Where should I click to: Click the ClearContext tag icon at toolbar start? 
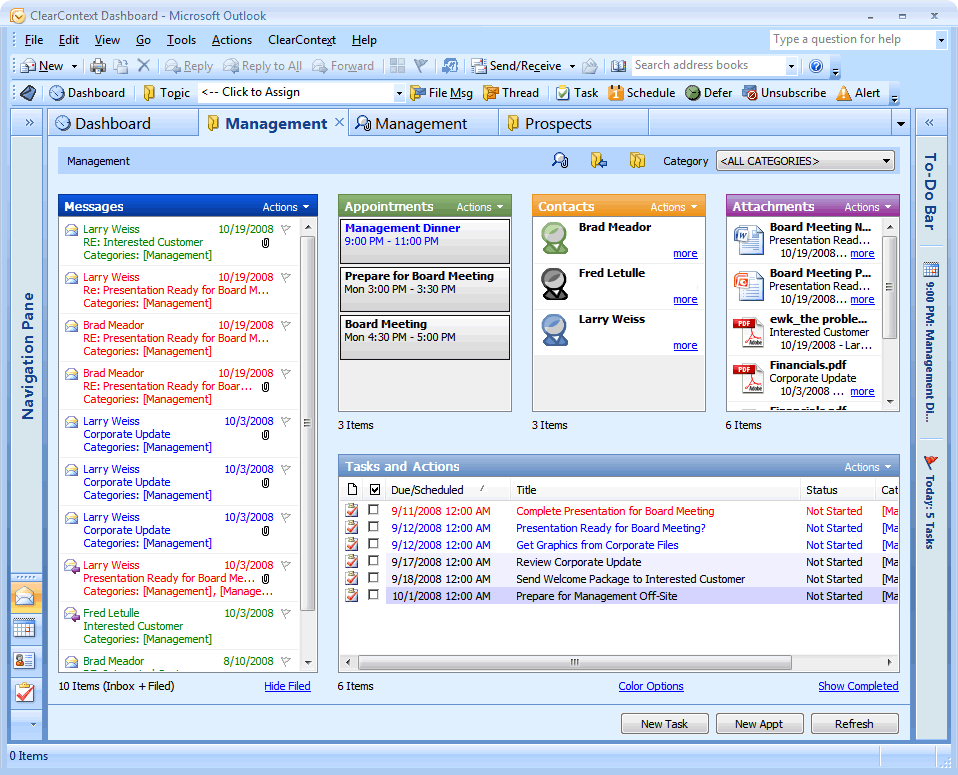click(x=28, y=93)
